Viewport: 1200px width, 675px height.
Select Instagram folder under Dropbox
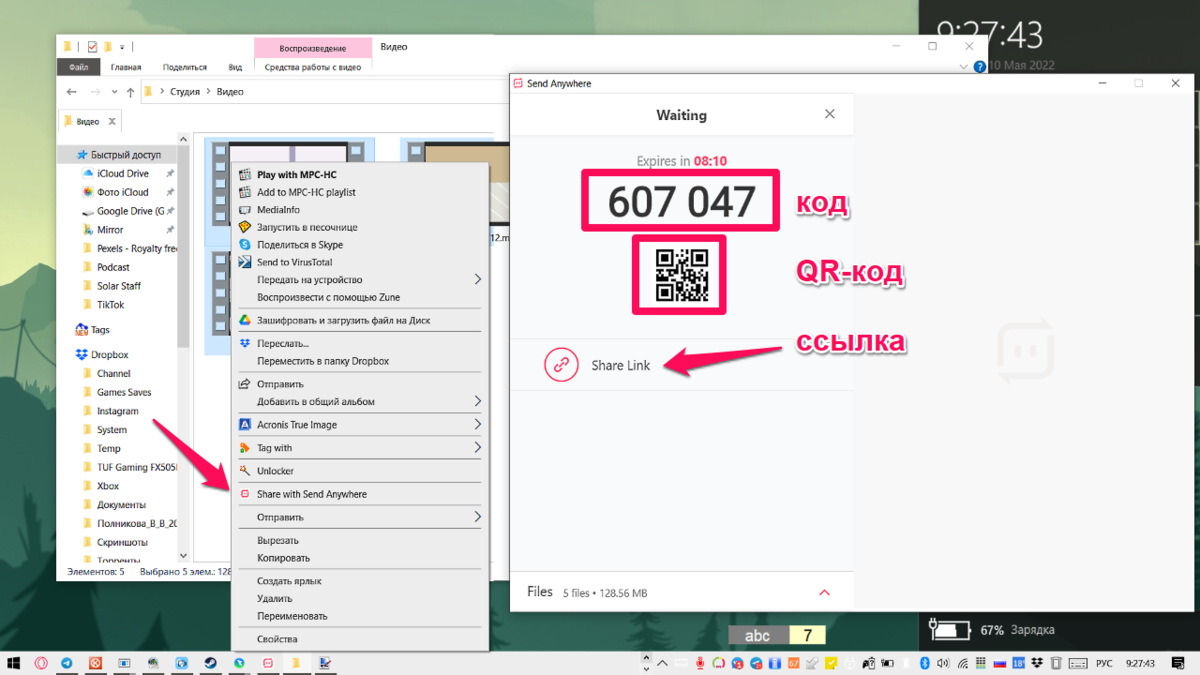coord(118,411)
